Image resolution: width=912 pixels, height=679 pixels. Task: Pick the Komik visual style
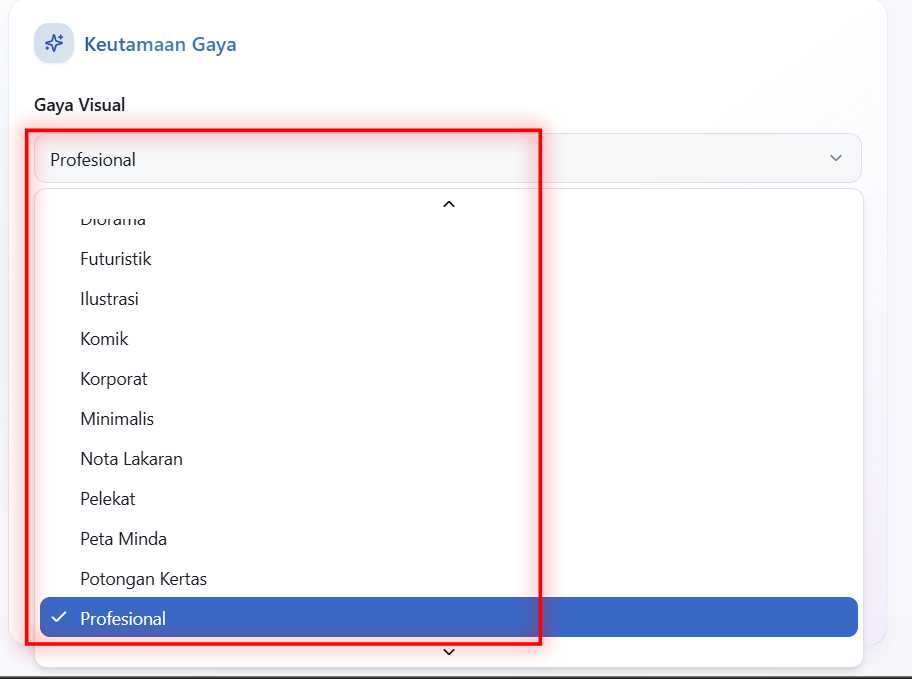(104, 339)
